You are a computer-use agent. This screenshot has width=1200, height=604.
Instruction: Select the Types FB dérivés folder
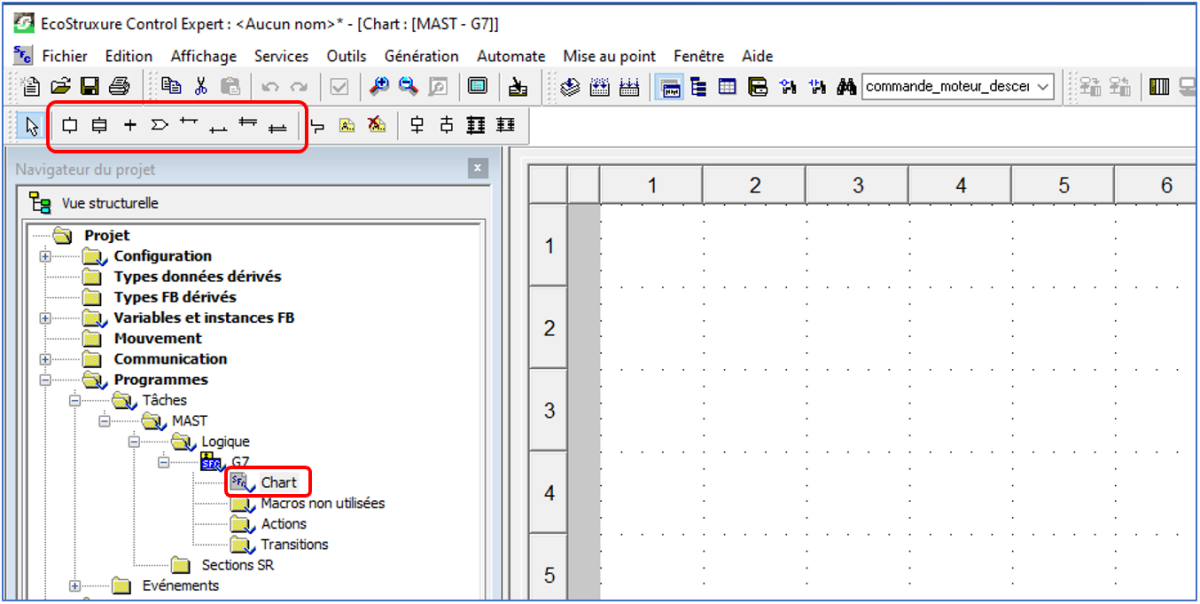tap(175, 297)
